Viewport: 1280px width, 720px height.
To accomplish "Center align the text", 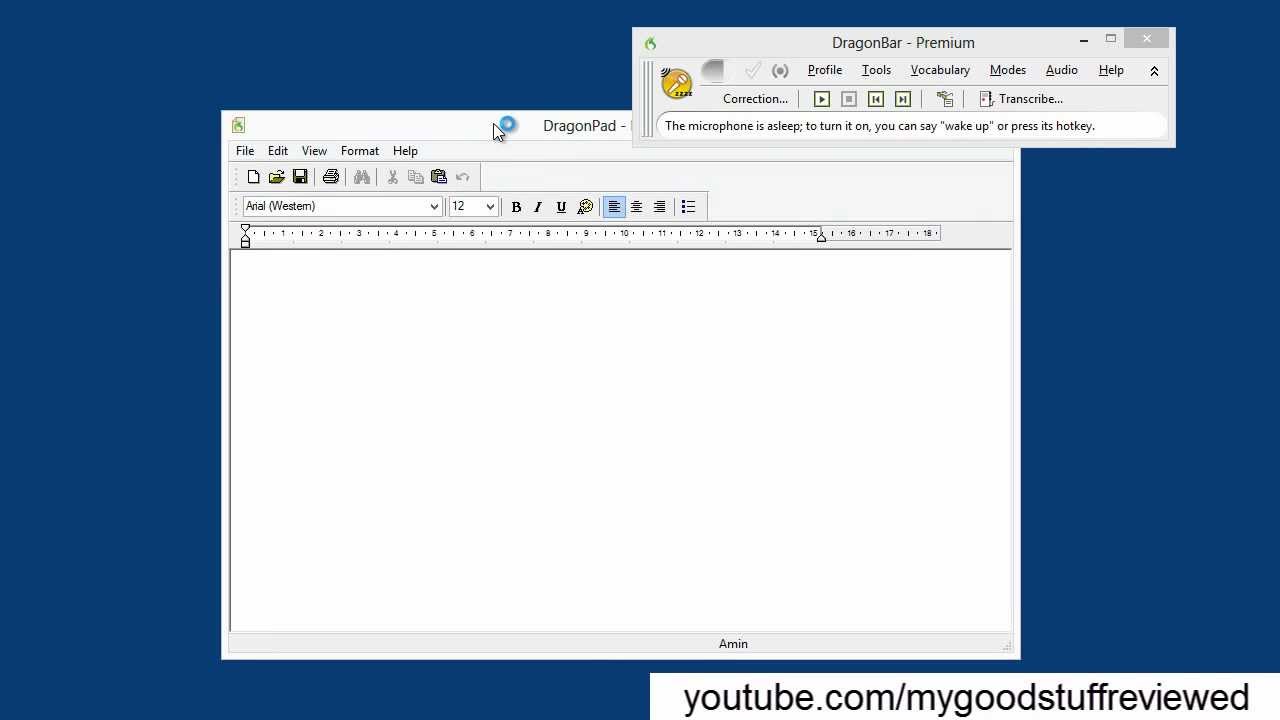I will click(636, 207).
